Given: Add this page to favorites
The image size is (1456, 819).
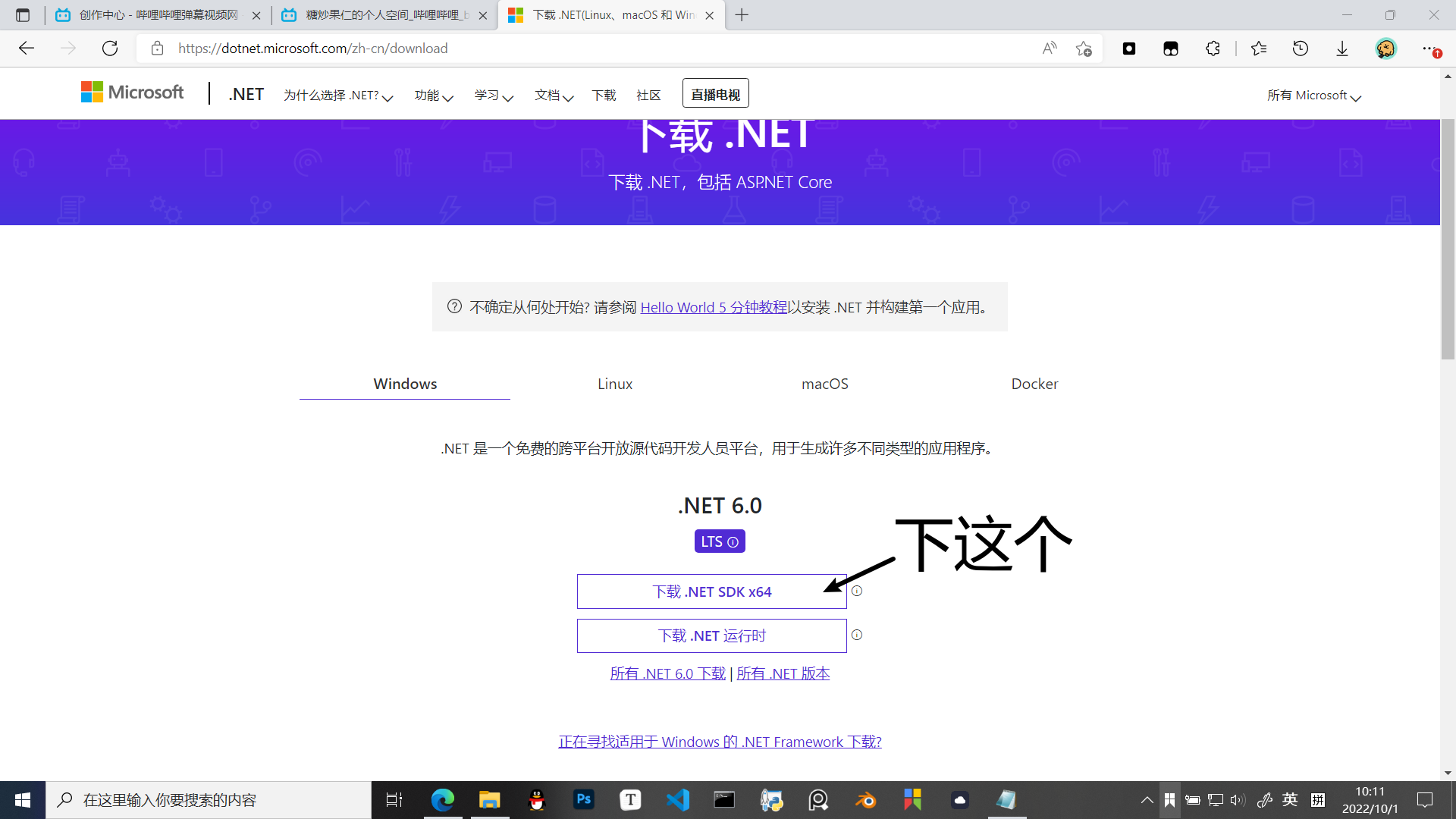Looking at the screenshot, I should pyautogui.click(x=1084, y=49).
